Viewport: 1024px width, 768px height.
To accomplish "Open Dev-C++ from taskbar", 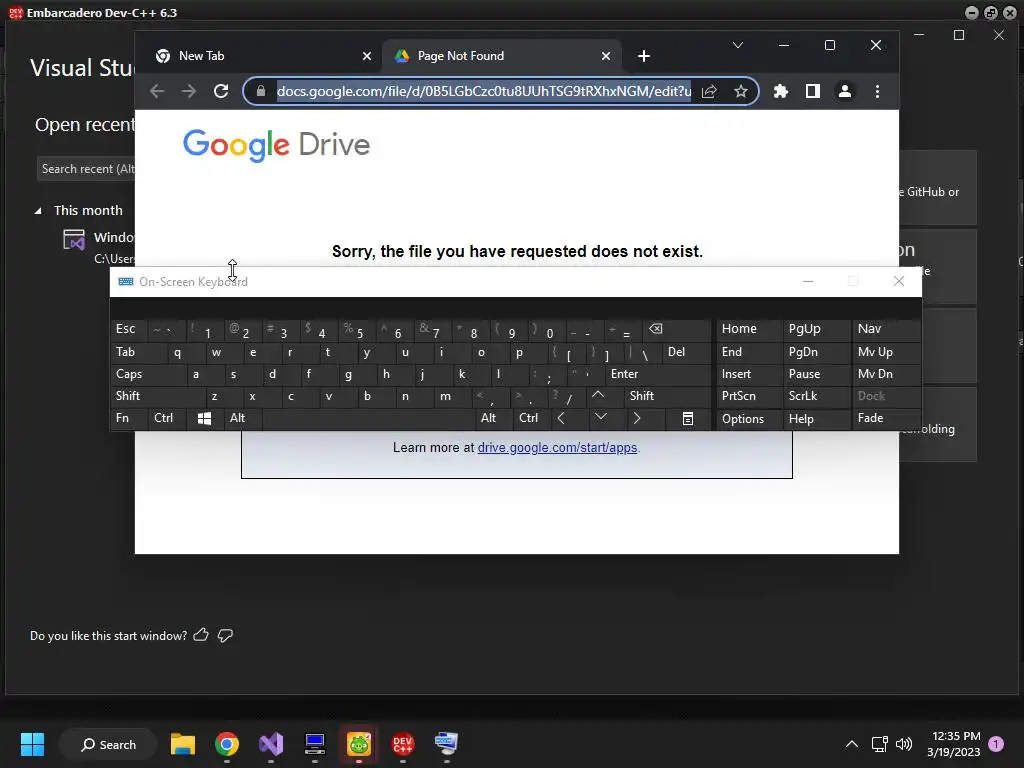I will (403, 744).
